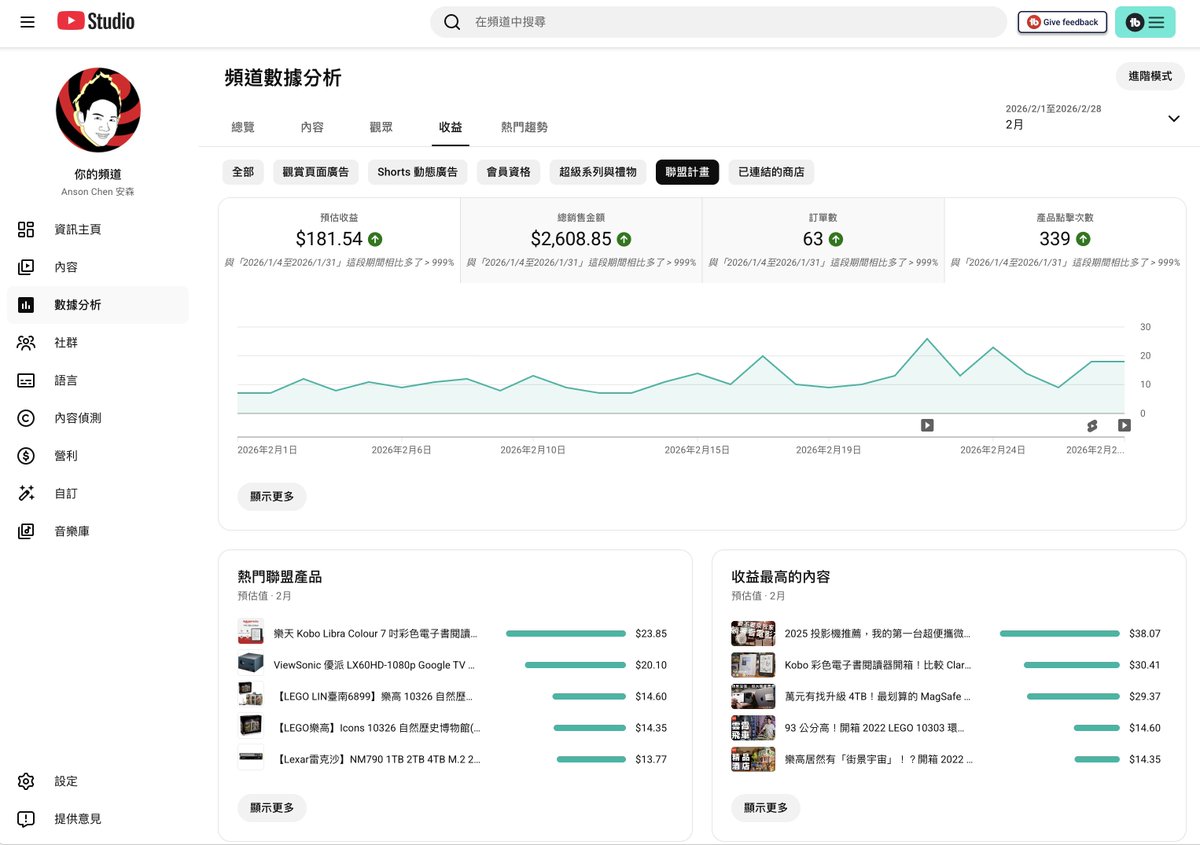
Task: Expand the 2月 date range dropdown
Action: click(x=1094, y=118)
